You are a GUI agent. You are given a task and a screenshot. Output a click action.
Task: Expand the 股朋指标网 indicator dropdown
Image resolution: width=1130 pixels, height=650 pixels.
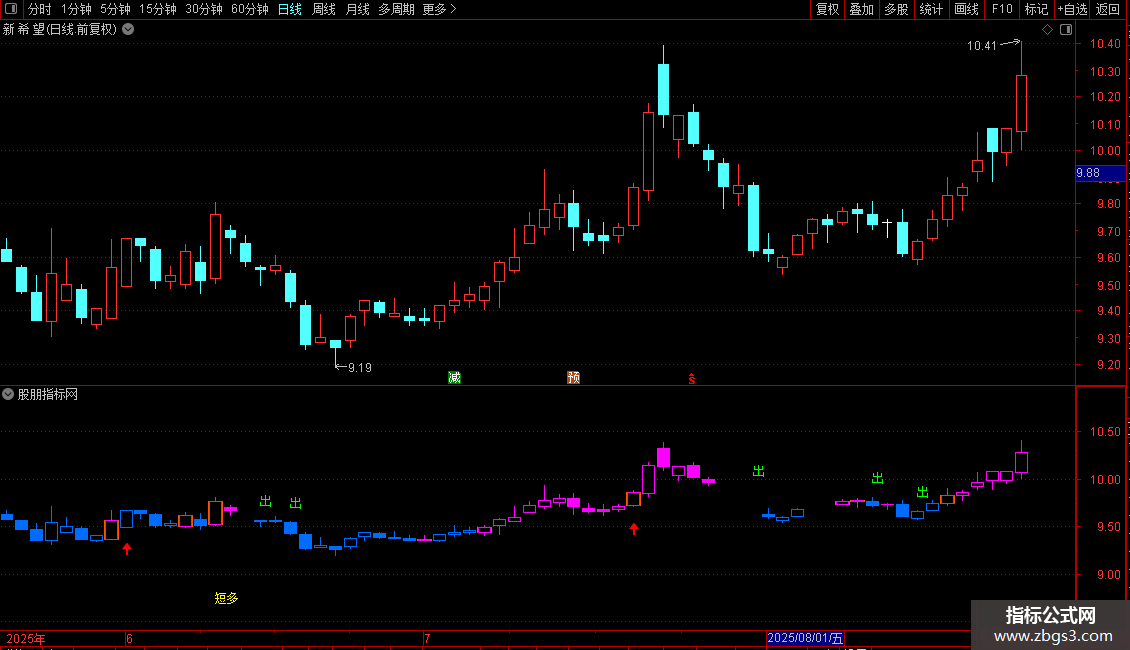[8, 394]
